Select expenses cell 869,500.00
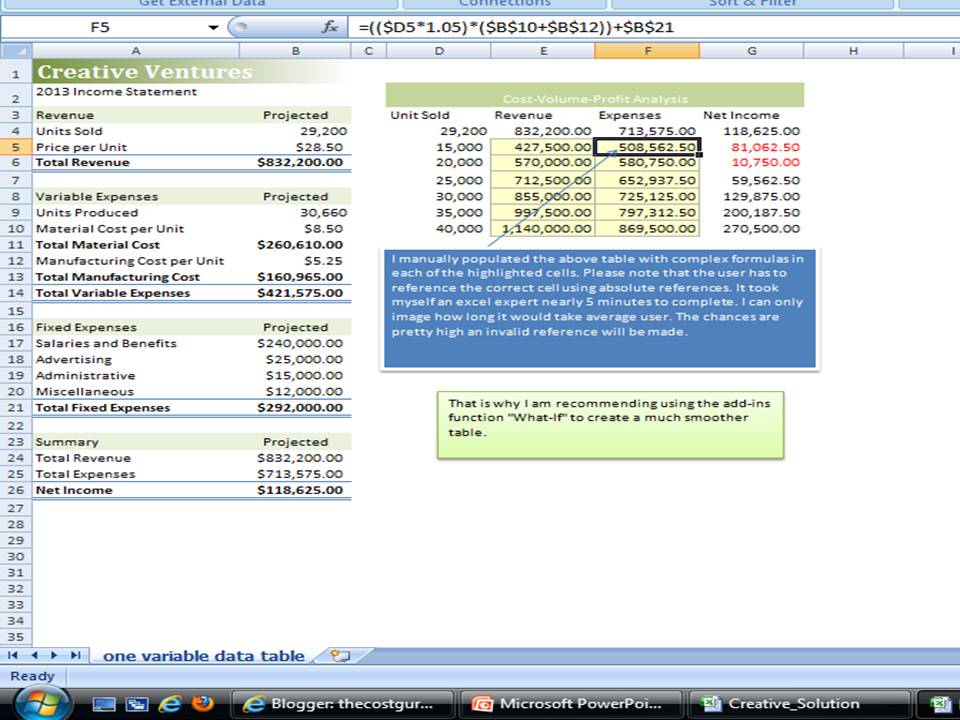The image size is (960, 720). (x=647, y=228)
